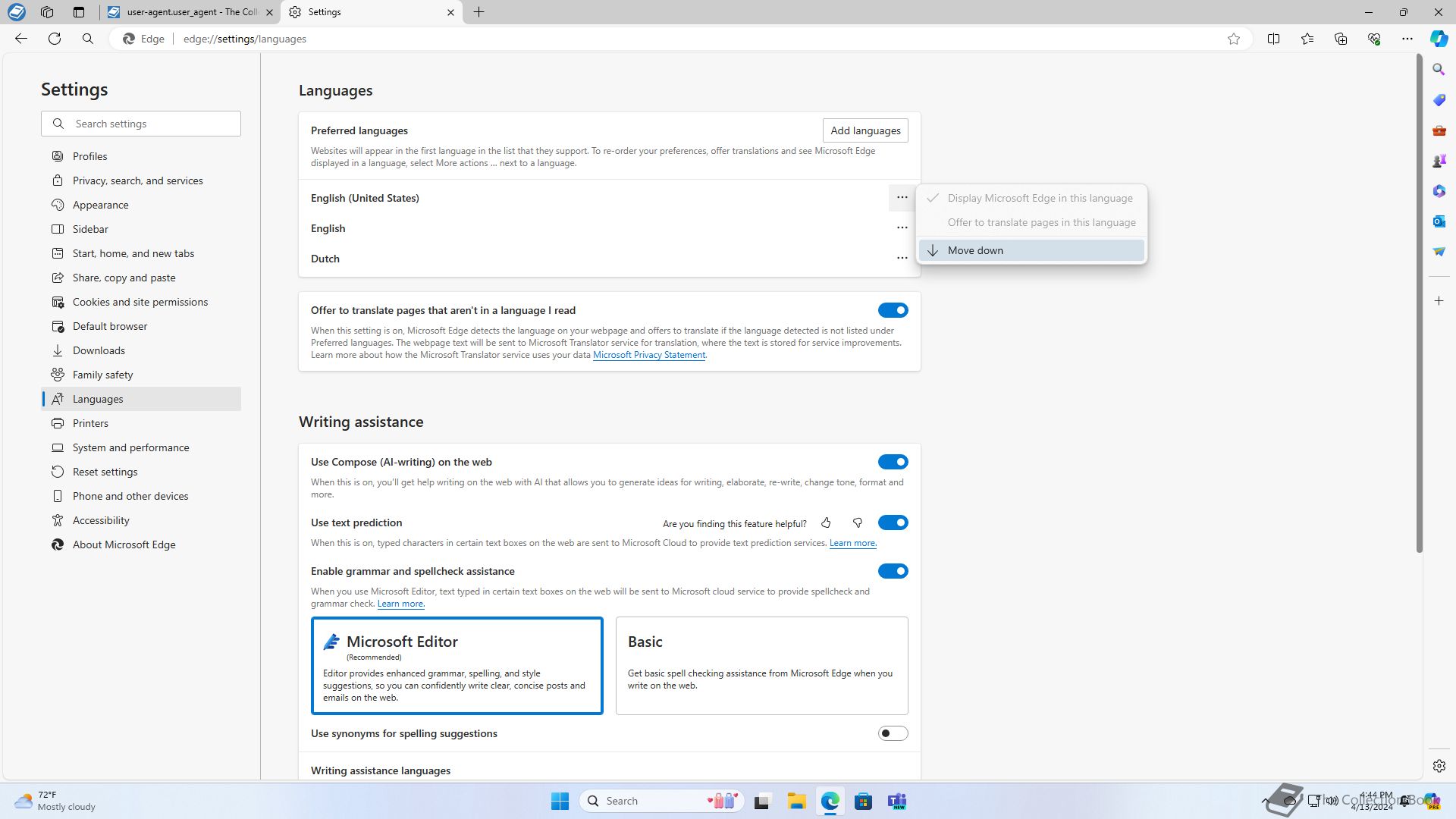The width and height of the screenshot is (1456, 819).
Task: Open the sidebar Shopping tag icon
Action: point(1439,100)
